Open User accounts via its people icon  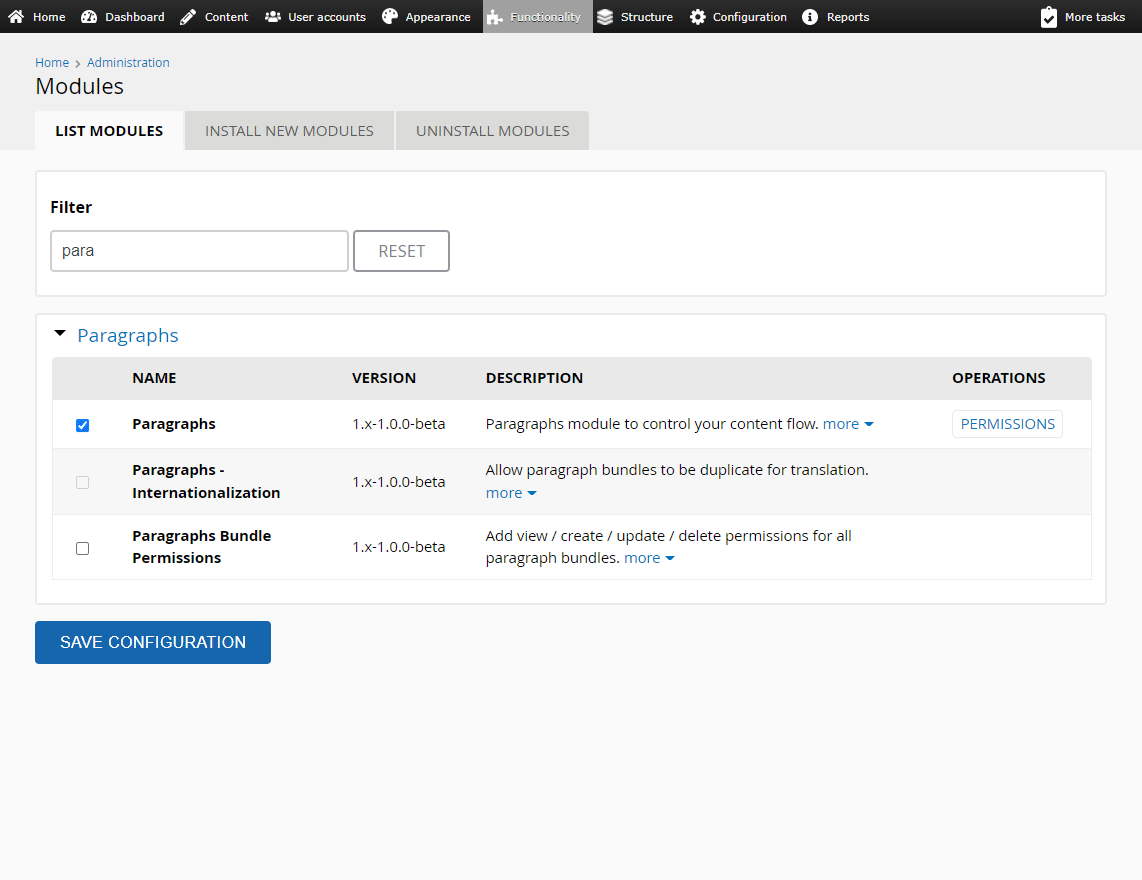[271, 16]
